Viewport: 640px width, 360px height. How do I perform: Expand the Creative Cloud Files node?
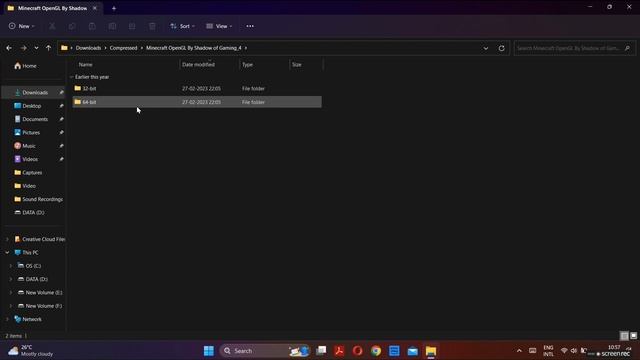tap(7, 239)
